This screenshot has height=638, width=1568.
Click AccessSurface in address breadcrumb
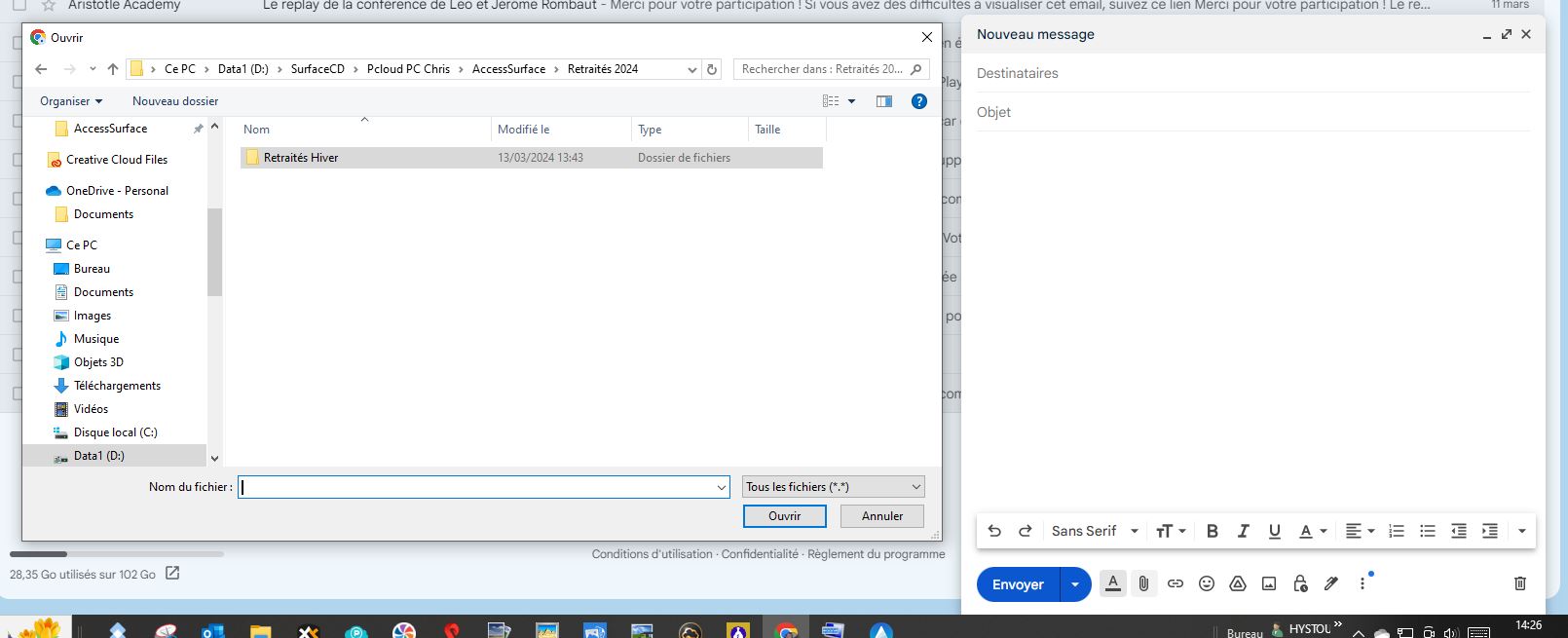[x=508, y=69]
